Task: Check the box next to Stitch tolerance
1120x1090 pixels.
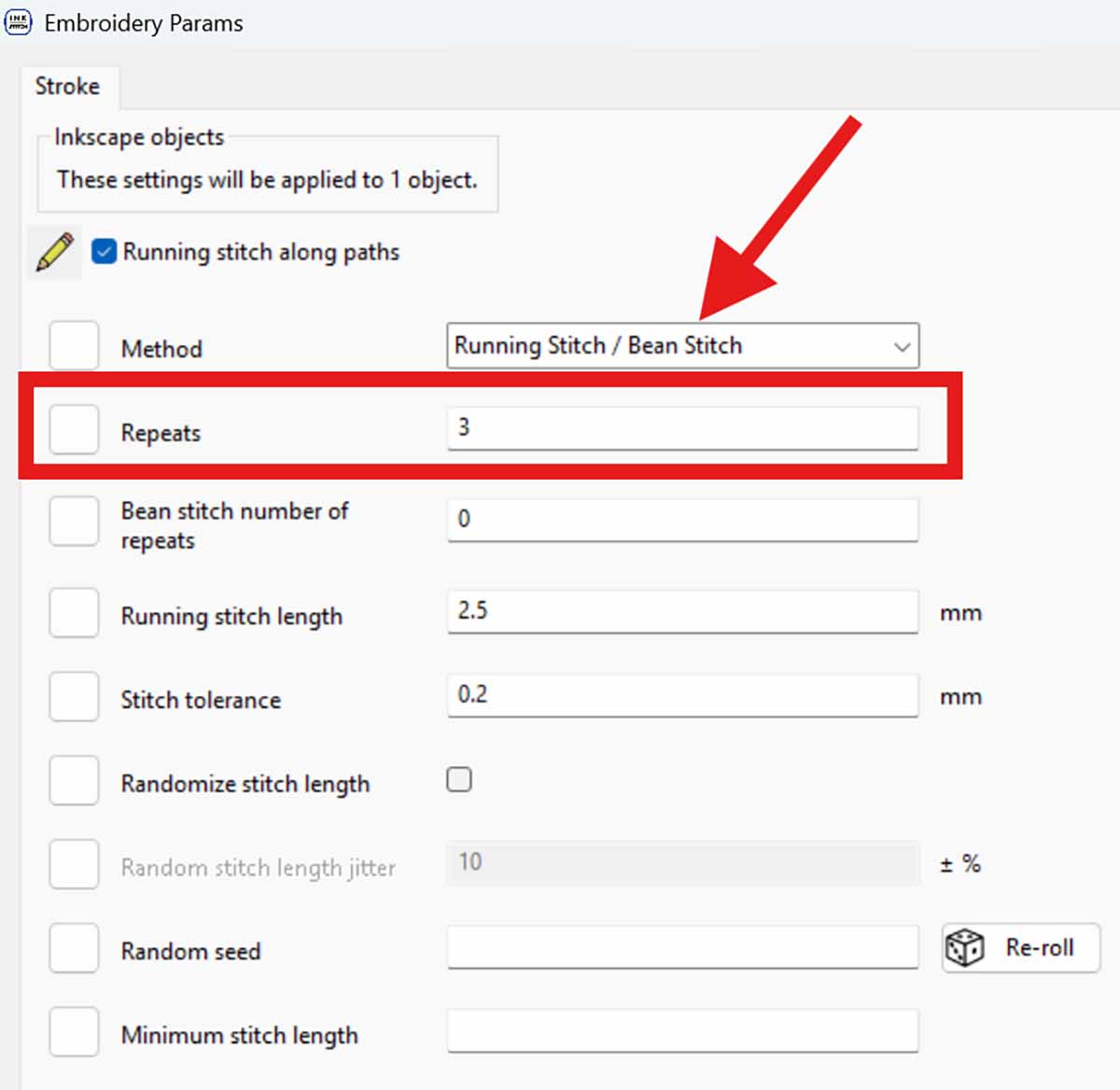Action: point(74,697)
